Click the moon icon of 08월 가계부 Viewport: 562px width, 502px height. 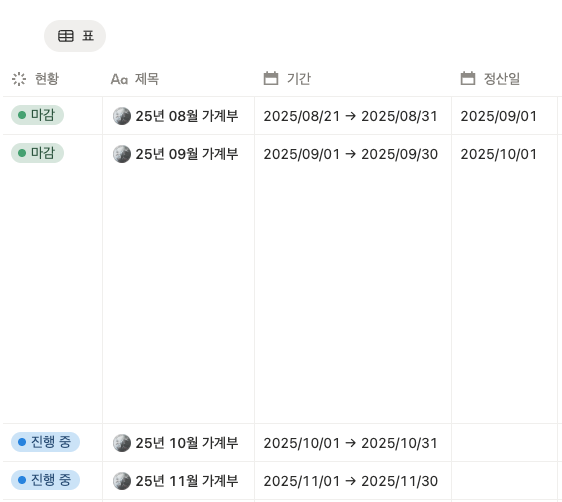[122, 116]
